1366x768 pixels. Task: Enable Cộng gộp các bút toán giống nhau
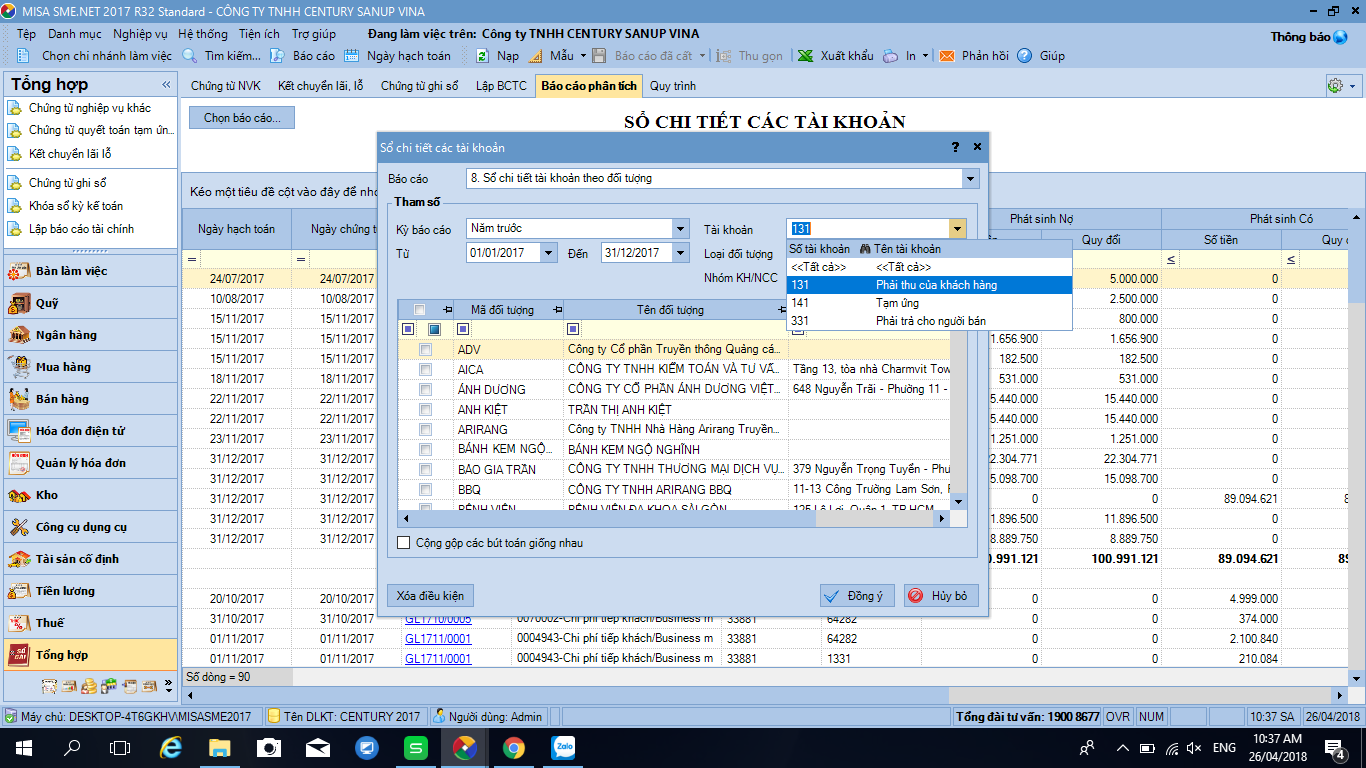pyautogui.click(x=404, y=543)
